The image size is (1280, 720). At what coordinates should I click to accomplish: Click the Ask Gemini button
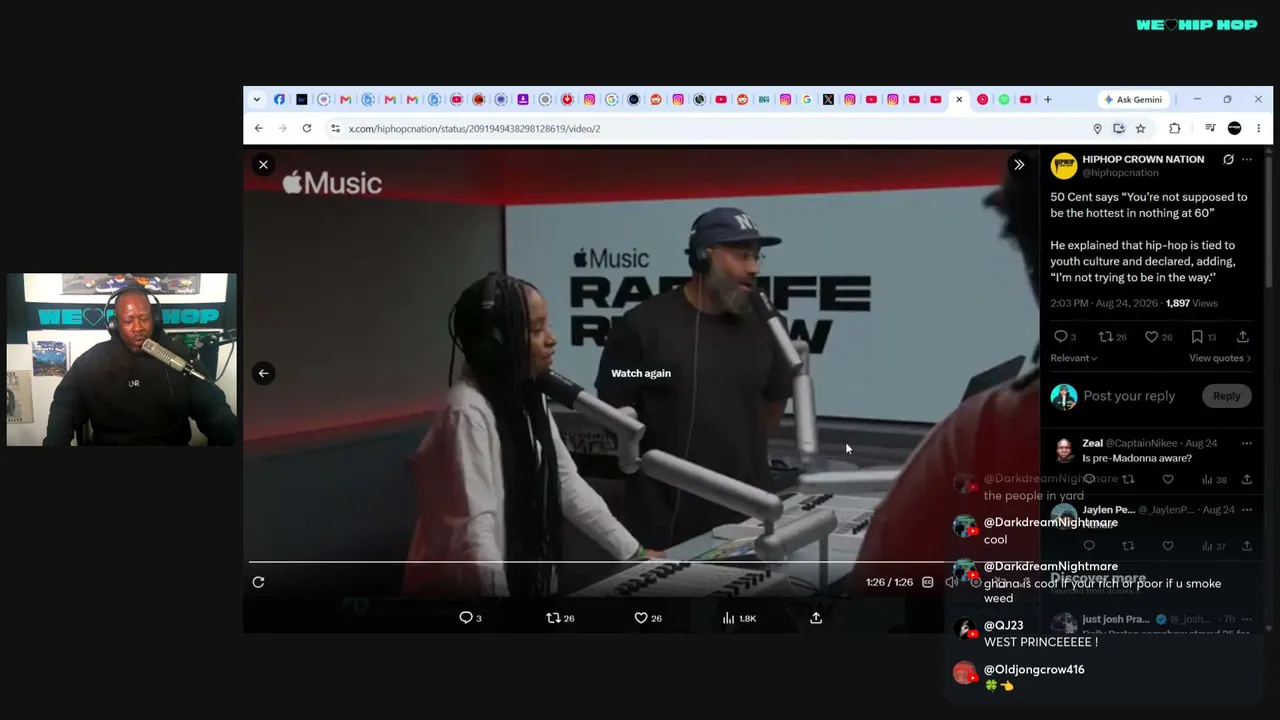tap(1133, 100)
